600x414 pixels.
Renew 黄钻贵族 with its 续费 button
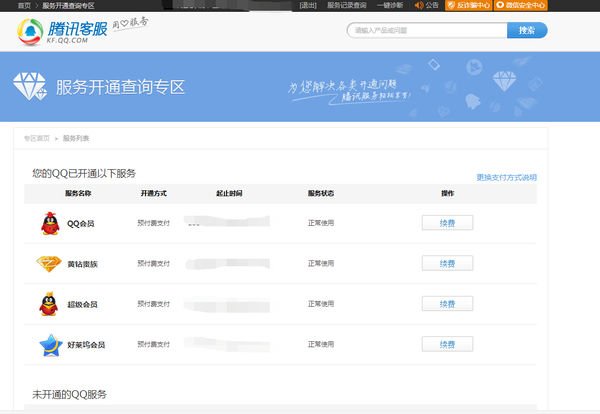447,263
